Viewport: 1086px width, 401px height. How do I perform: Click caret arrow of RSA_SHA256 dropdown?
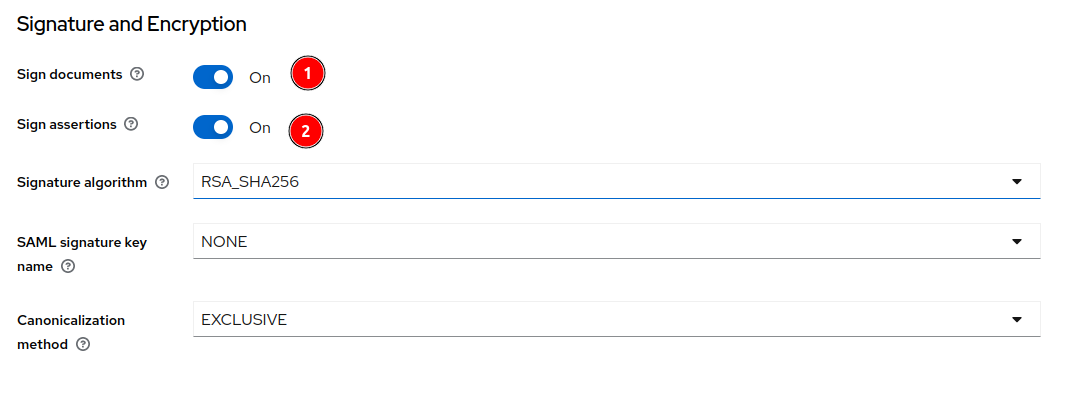(1017, 181)
